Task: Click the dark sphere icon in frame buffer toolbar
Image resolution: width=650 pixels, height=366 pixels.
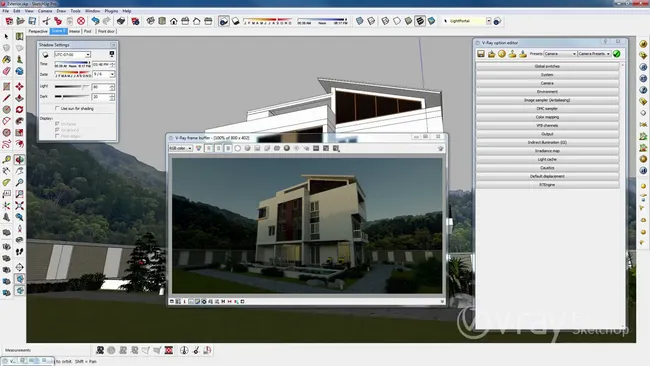Action: click(286, 148)
